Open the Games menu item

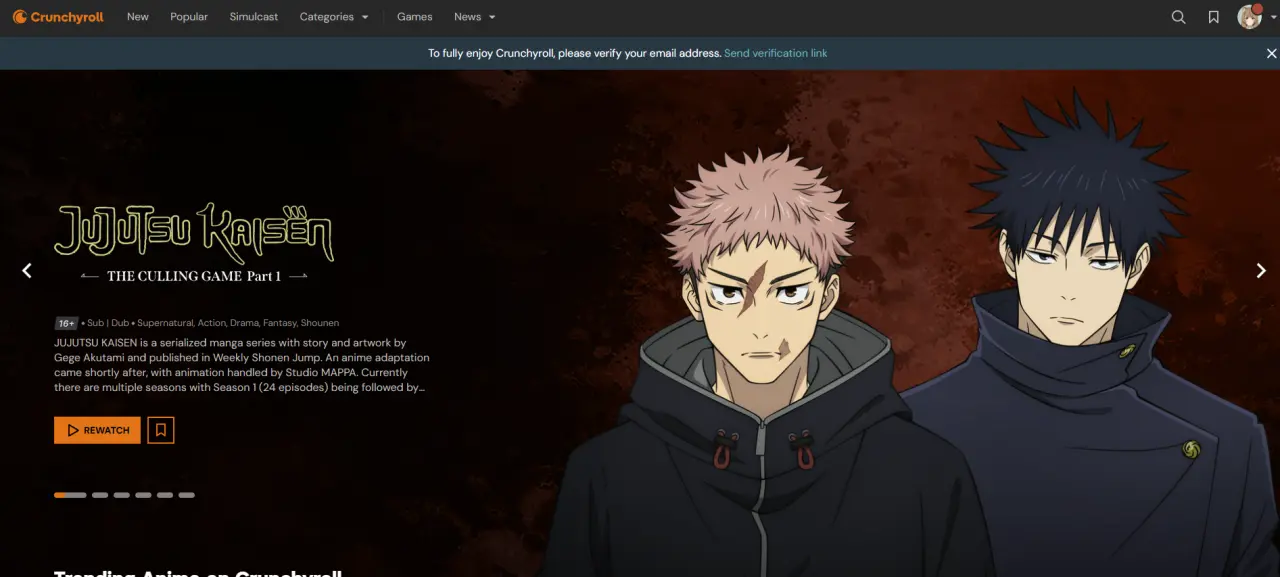click(415, 17)
